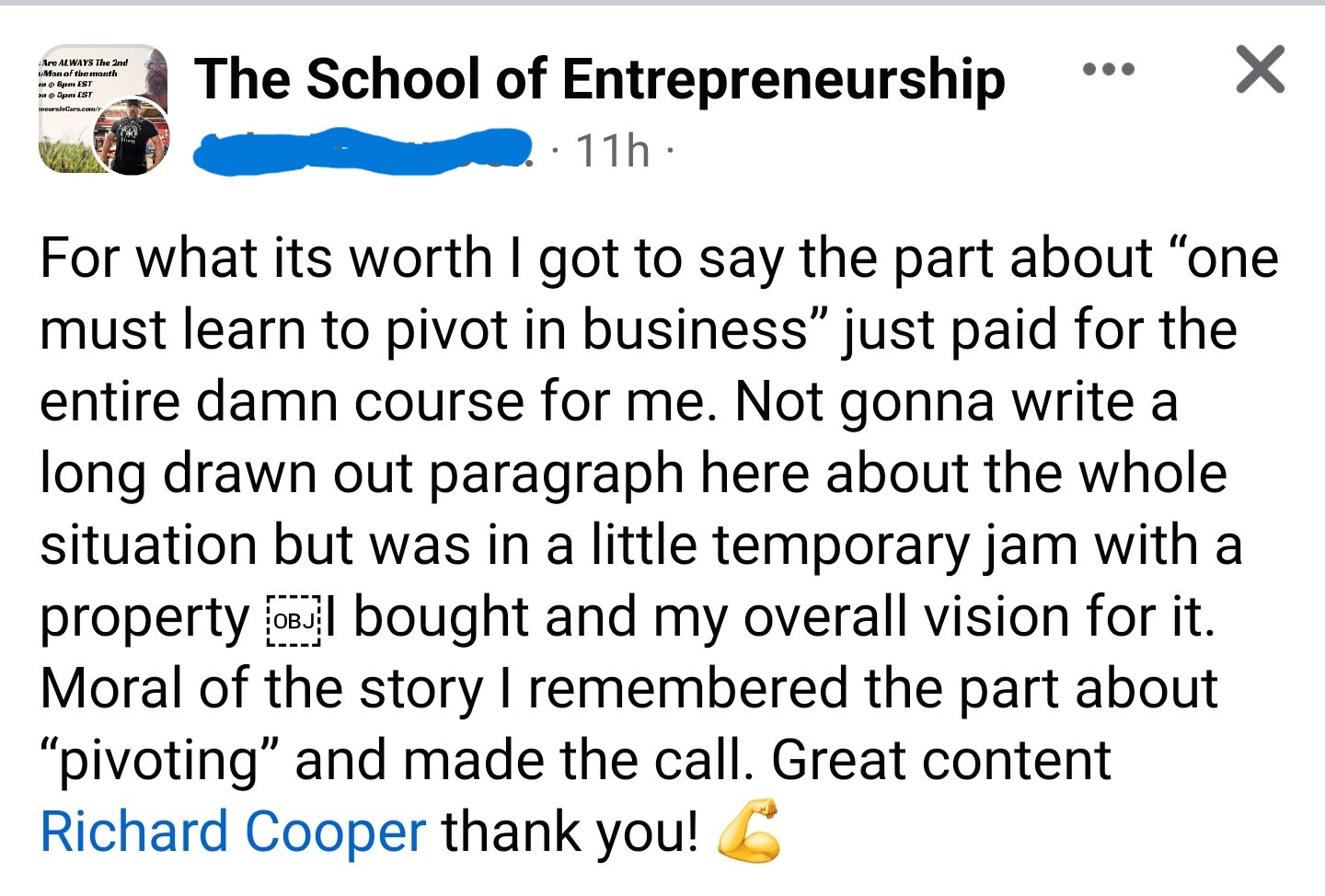1325x896 pixels.
Task: Close the post with the X icon
Action: point(1260,69)
